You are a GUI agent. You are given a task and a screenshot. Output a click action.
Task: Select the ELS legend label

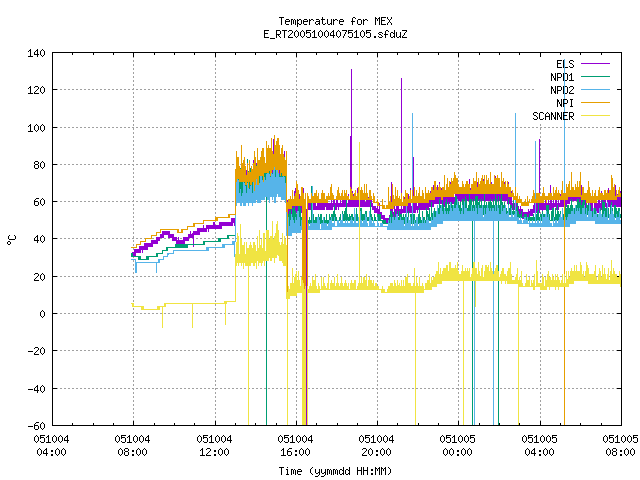coord(565,64)
